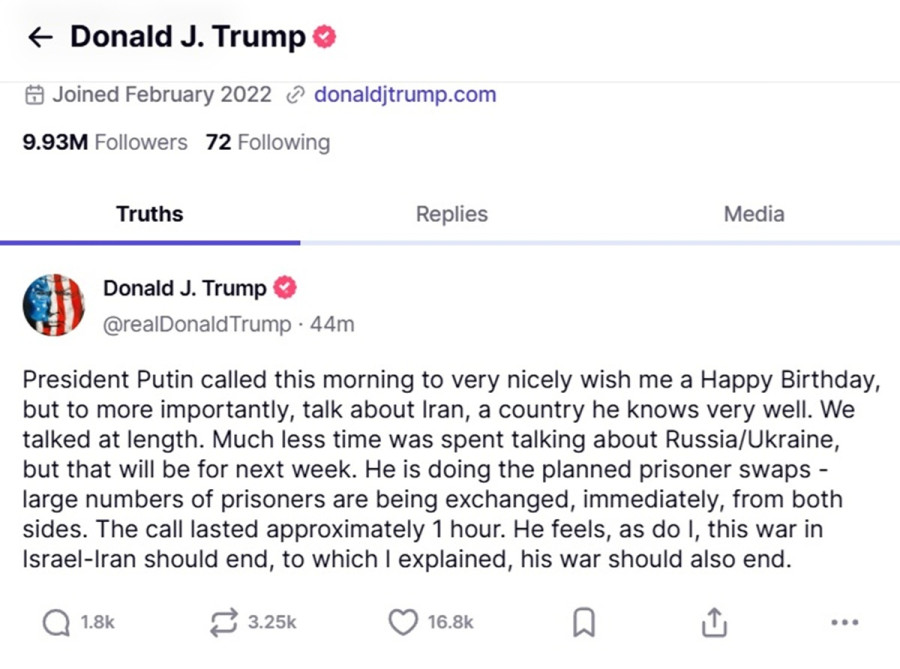Image resolution: width=900 pixels, height=669 pixels.
Task: Switch to the Replies tab
Action: (x=451, y=213)
